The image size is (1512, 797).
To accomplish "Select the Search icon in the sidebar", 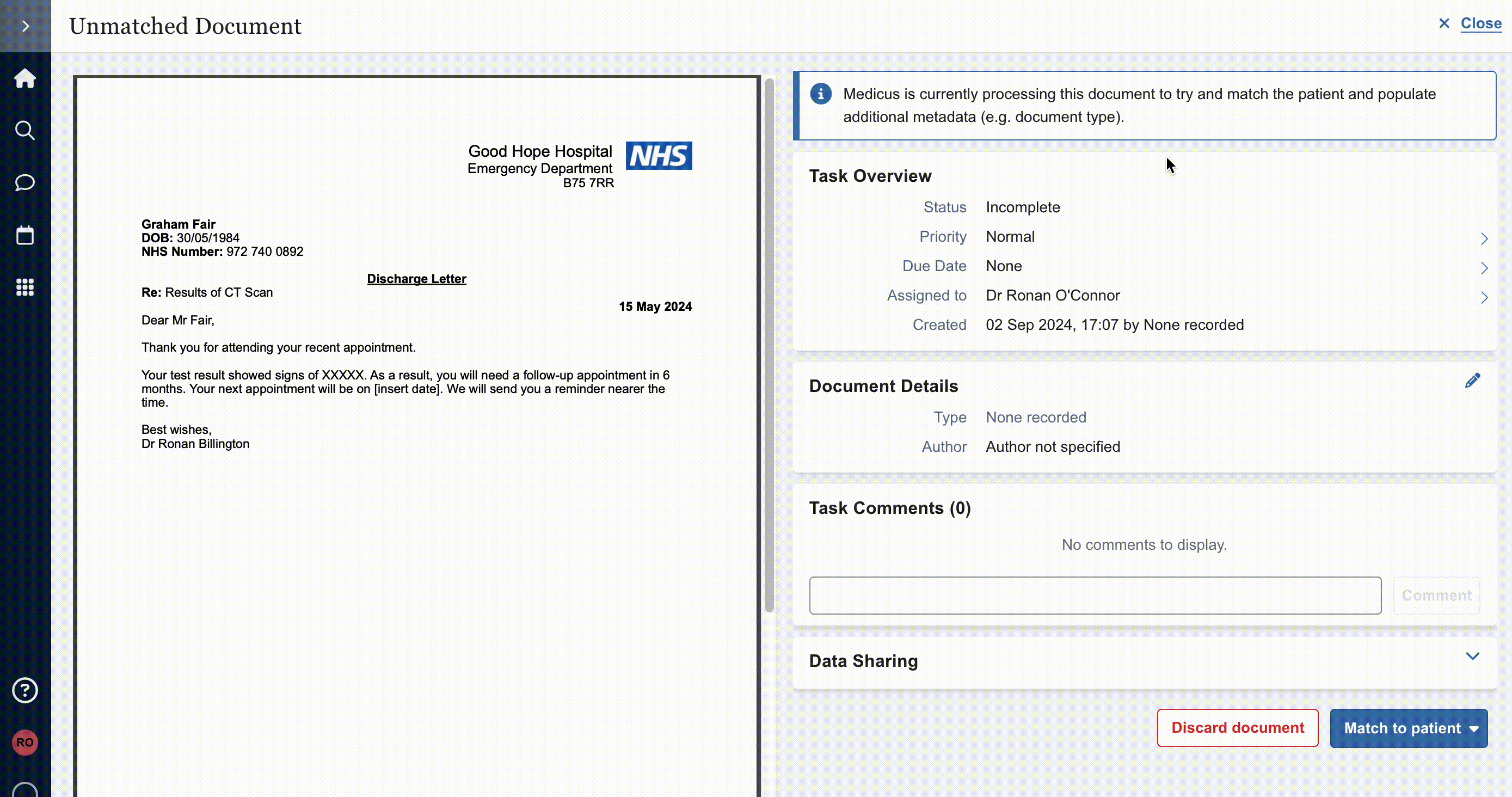I will tap(25, 130).
